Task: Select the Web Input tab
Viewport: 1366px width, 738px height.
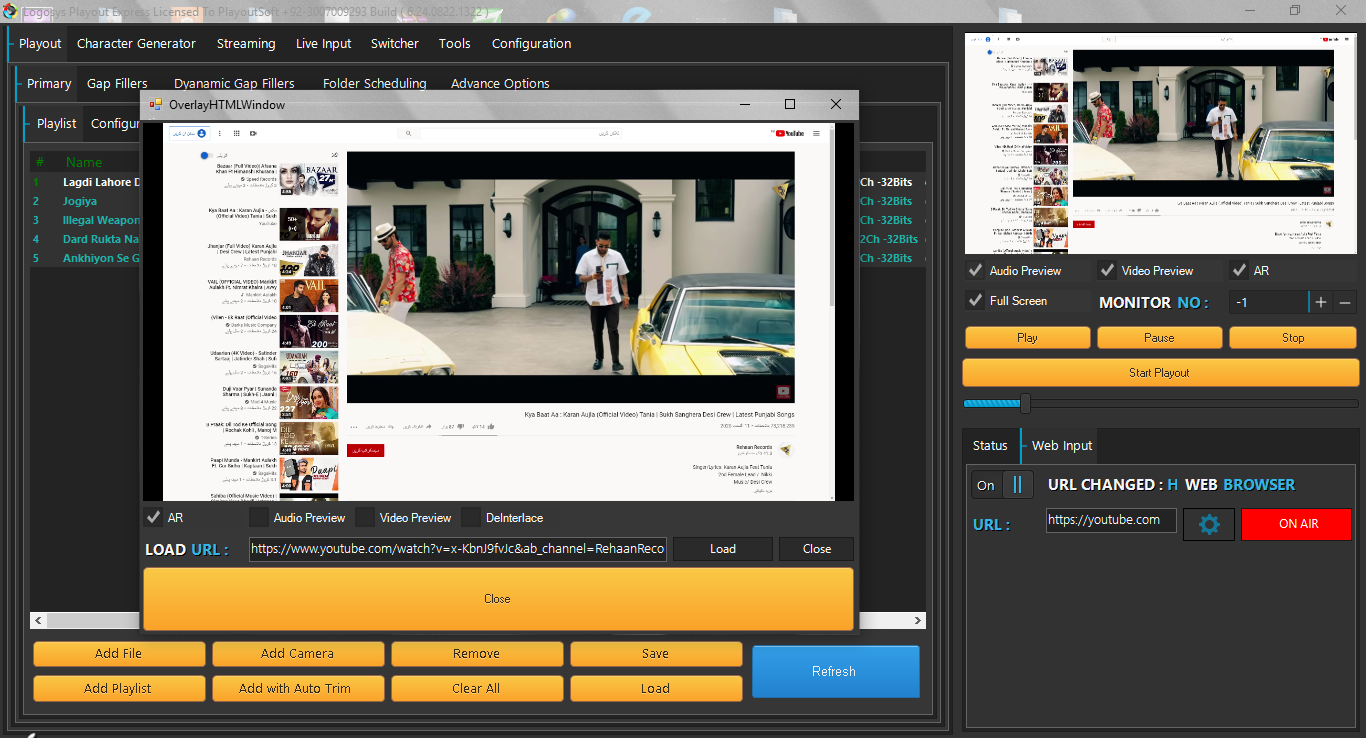Action: tap(1062, 445)
